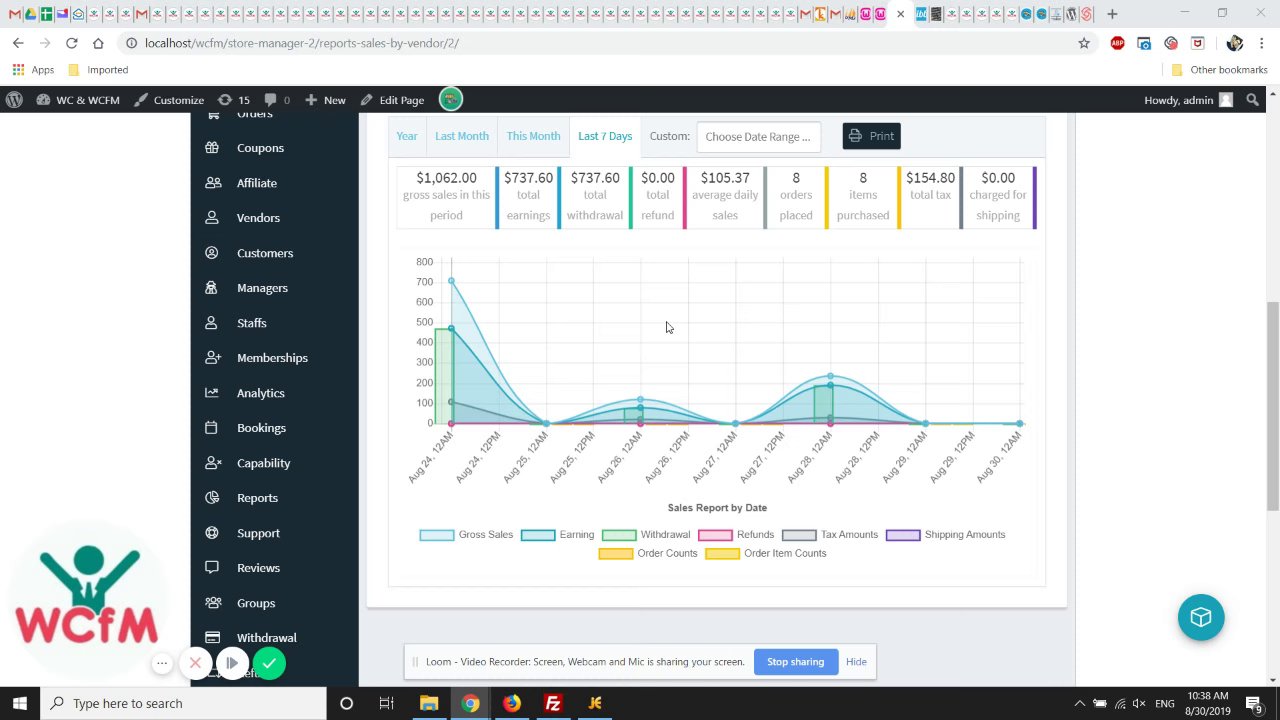
Task: Switch to the Last Month tab
Action: click(x=462, y=136)
